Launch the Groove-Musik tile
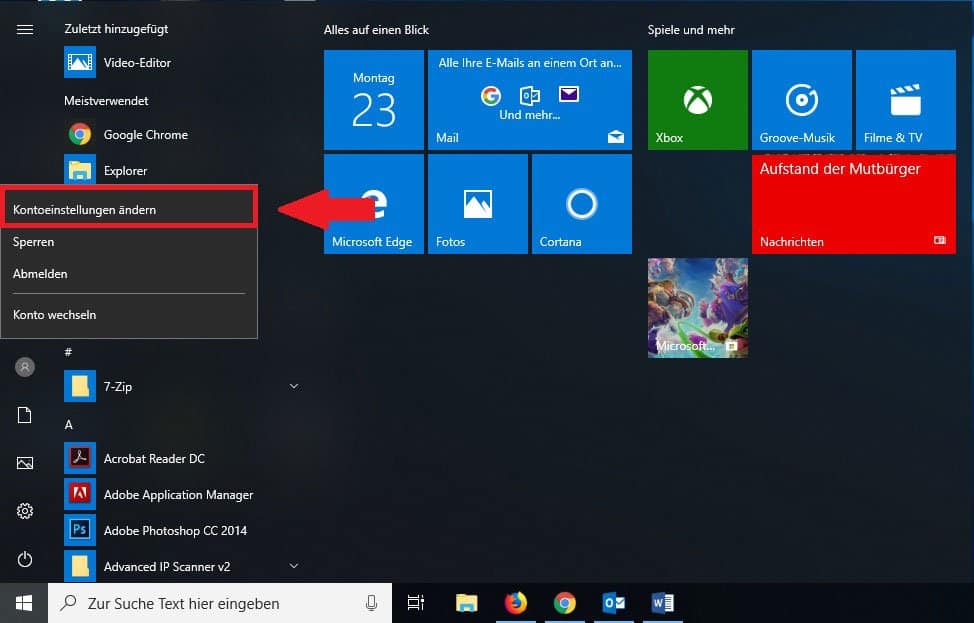The height and width of the screenshot is (623, 974). (x=801, y=100)
